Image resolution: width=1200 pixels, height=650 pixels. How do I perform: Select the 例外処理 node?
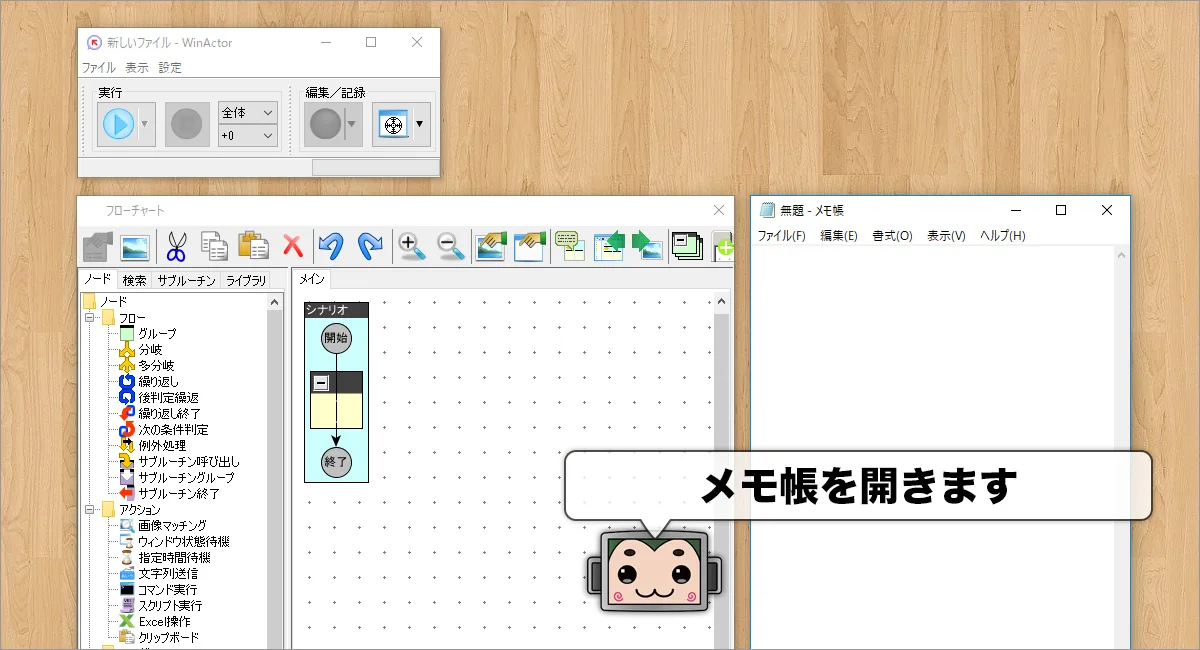[x=162, y=446]
